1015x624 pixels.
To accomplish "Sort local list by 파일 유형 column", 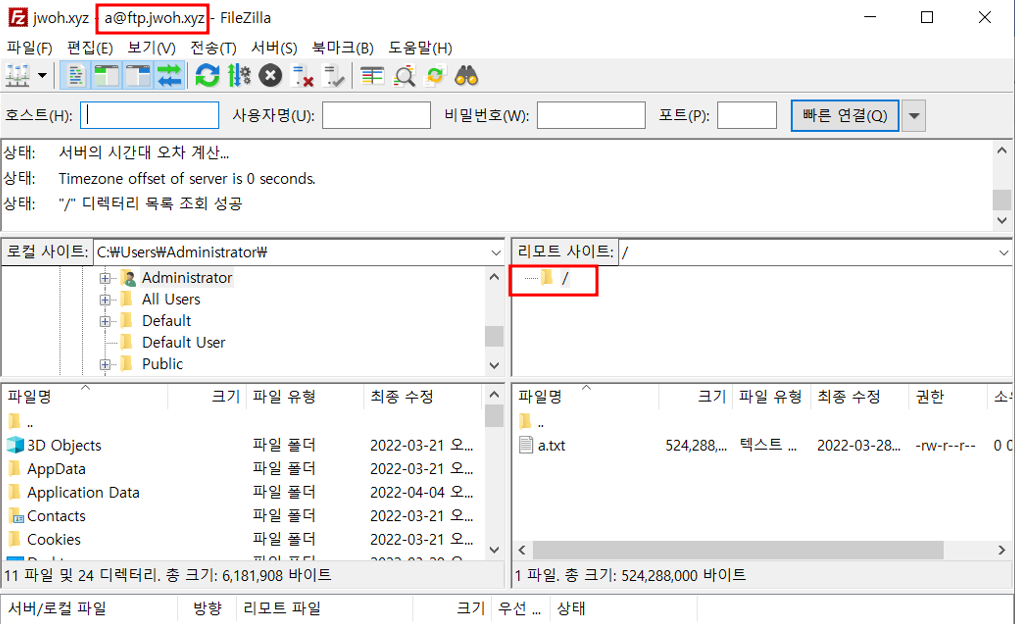I will coord(304,397).
